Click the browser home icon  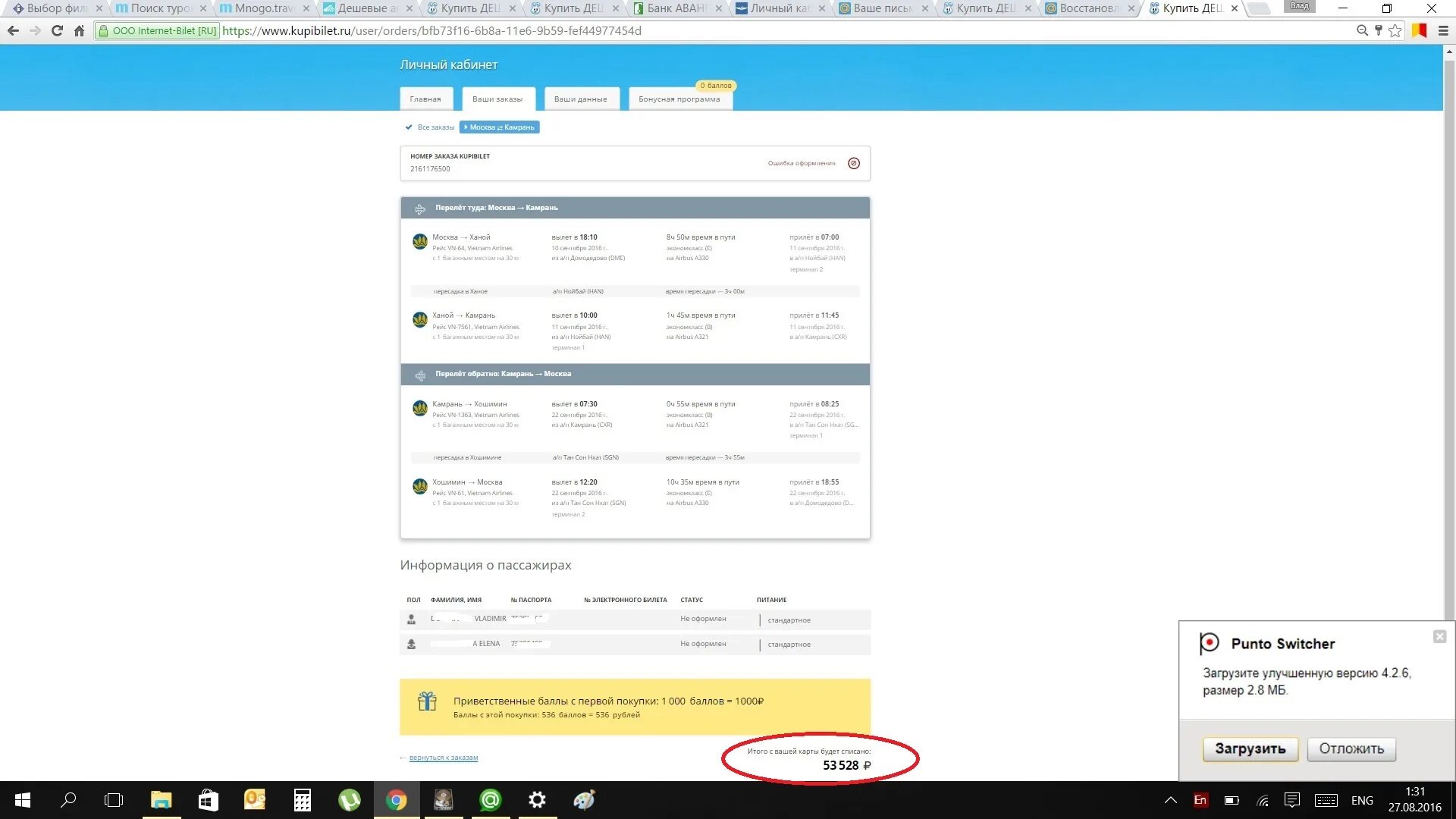point(79,31)
